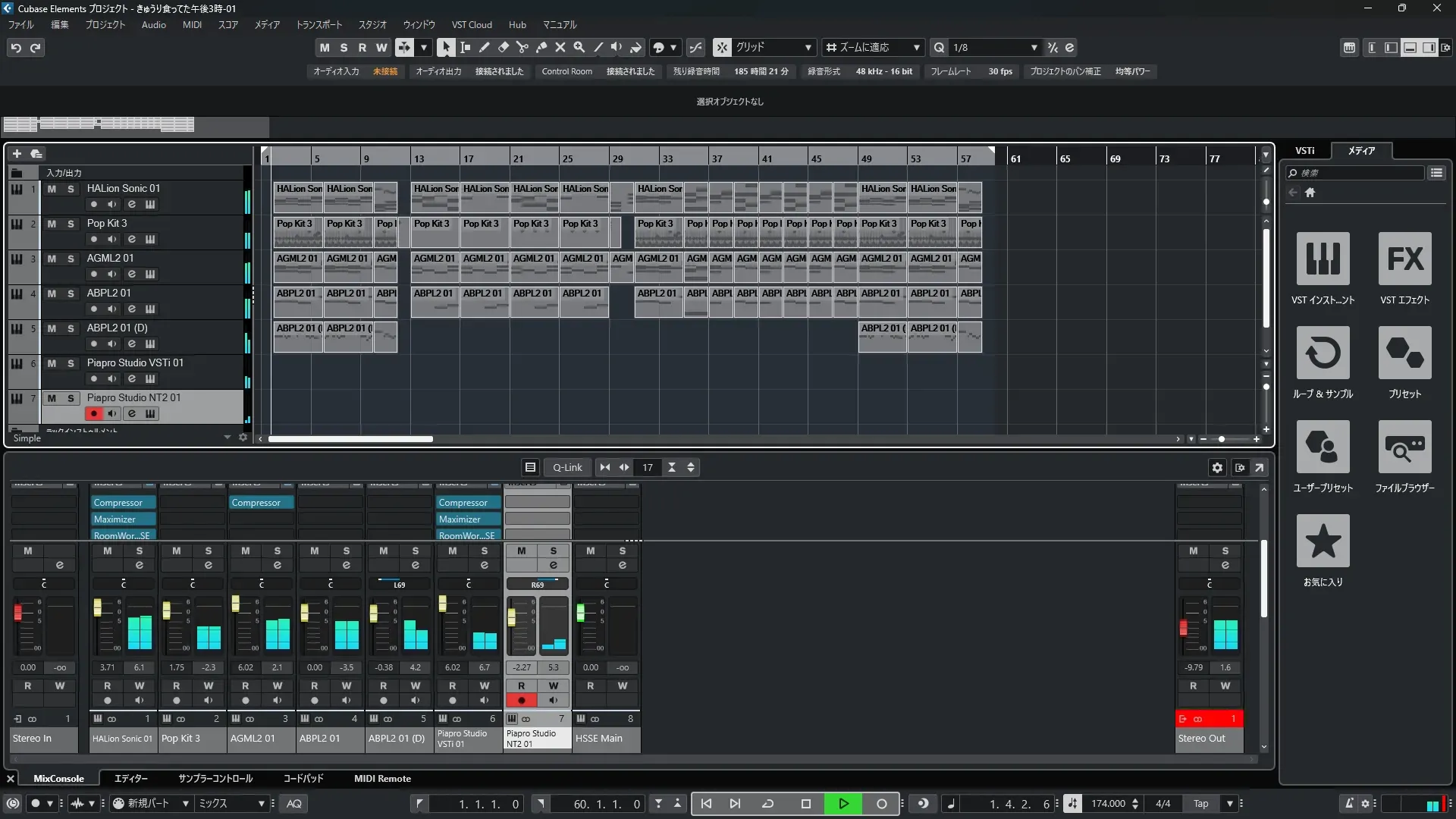
Task: Select the Scissors split tool
Action: pos(522,47)
